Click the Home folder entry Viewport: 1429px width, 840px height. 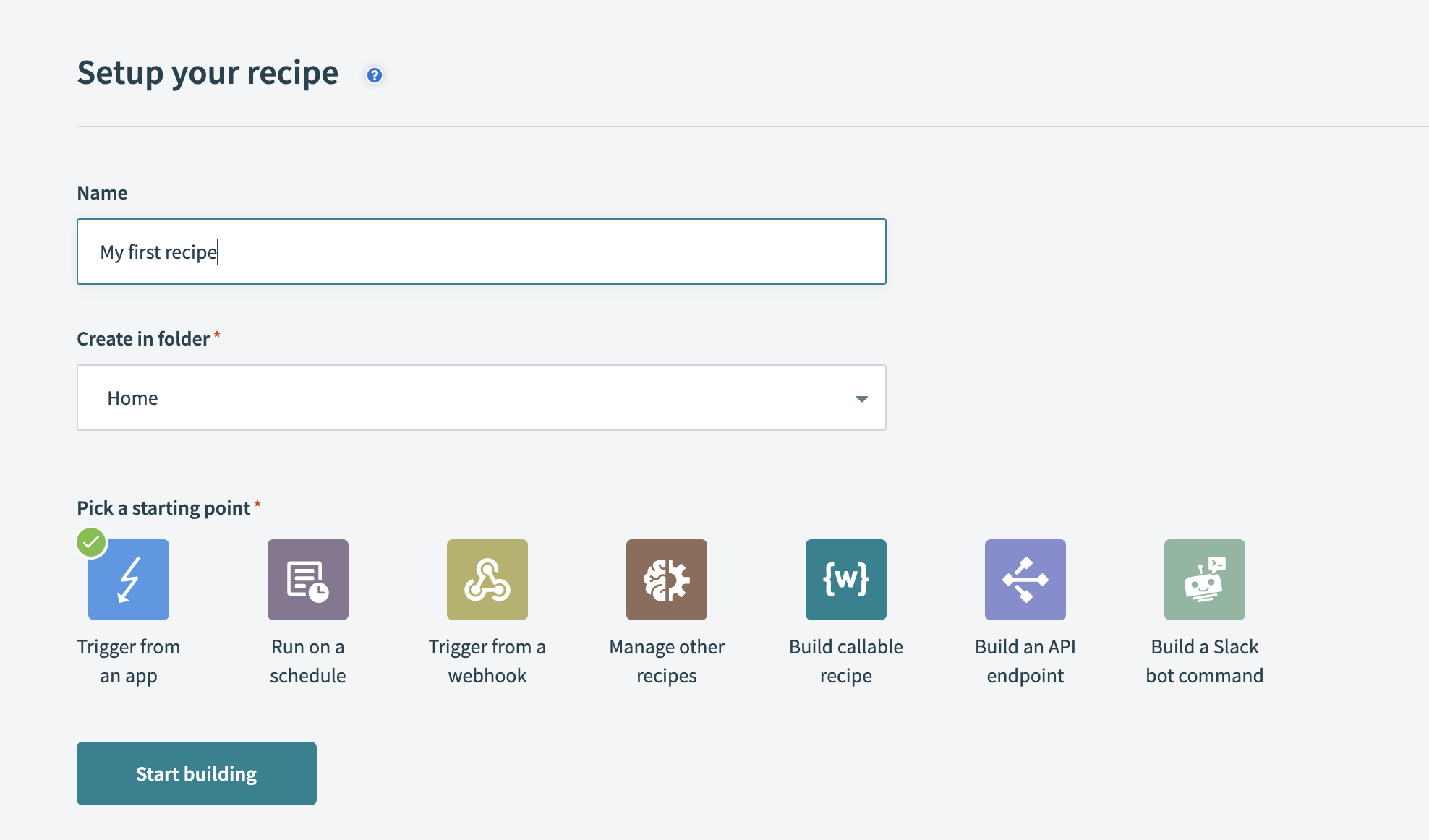point(133,398)
